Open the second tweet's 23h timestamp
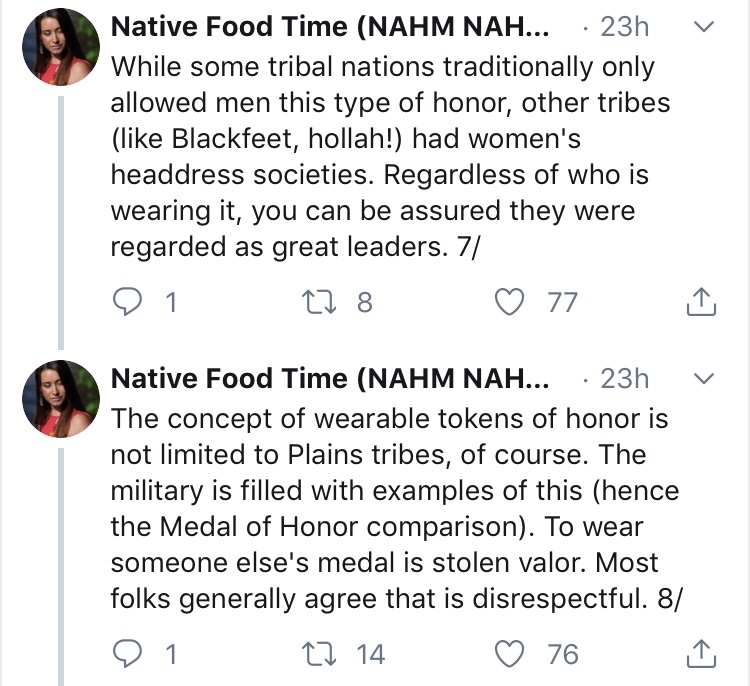Screen dimensions: 750x686 pos(623,379)
